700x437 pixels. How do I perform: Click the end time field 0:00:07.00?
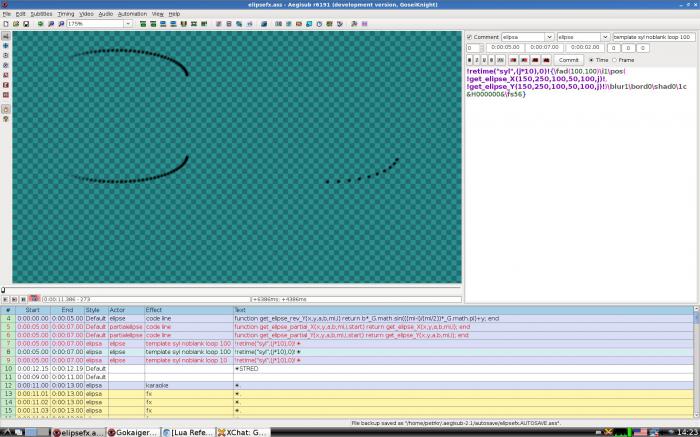pos(545,47)
